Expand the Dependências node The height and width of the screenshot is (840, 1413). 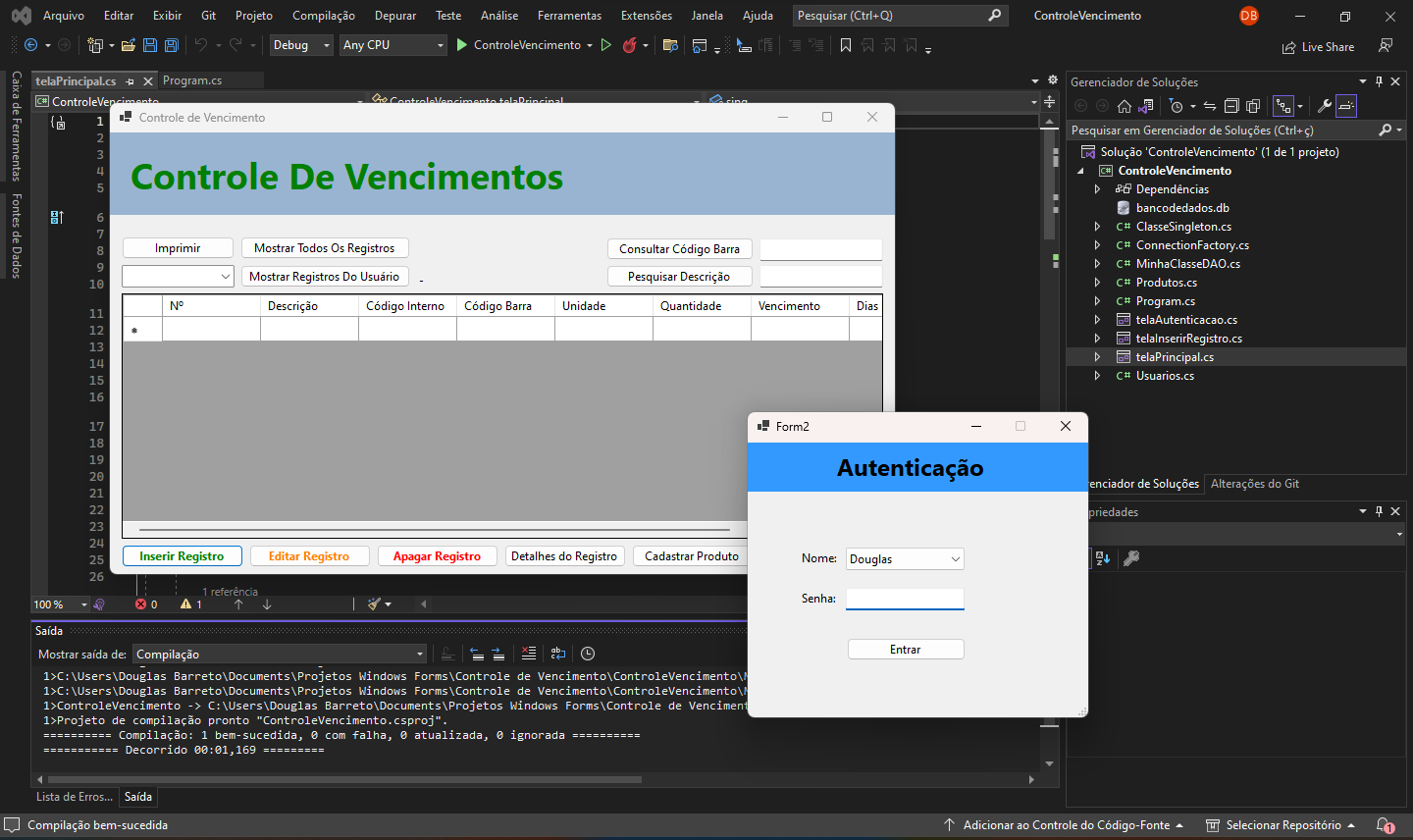(x=1098, y=189)
